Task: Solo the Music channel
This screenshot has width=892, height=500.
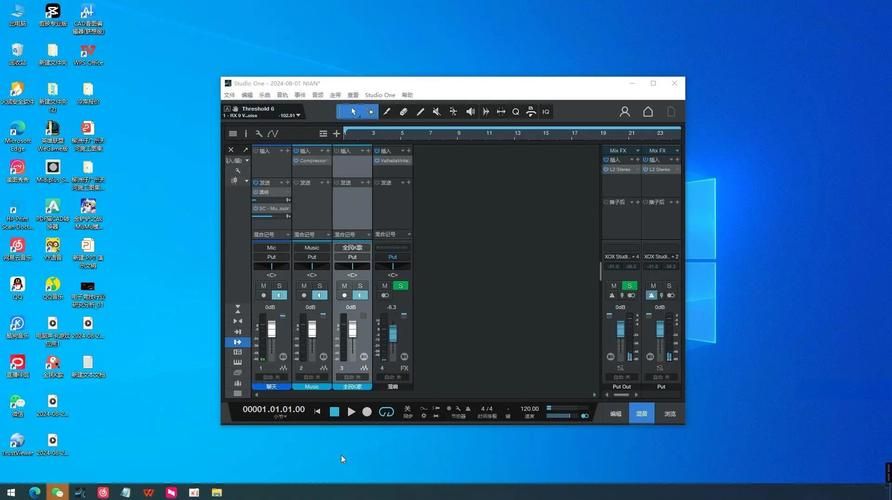Action: click(320, 286)
